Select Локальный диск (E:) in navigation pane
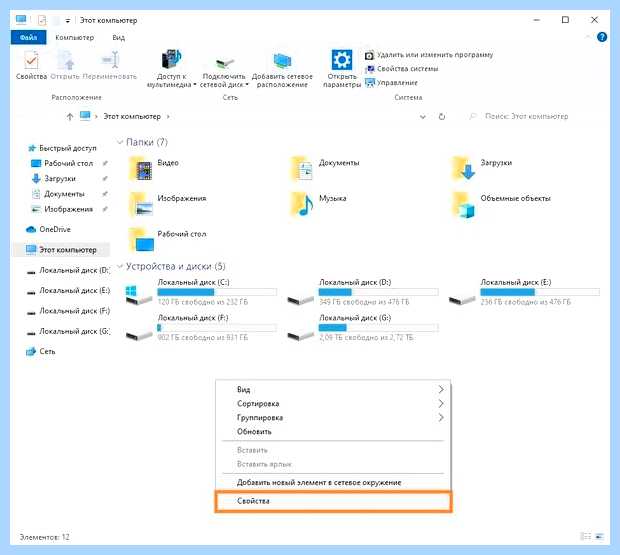Viewport: 620px width, 555px height. point(68,291)
